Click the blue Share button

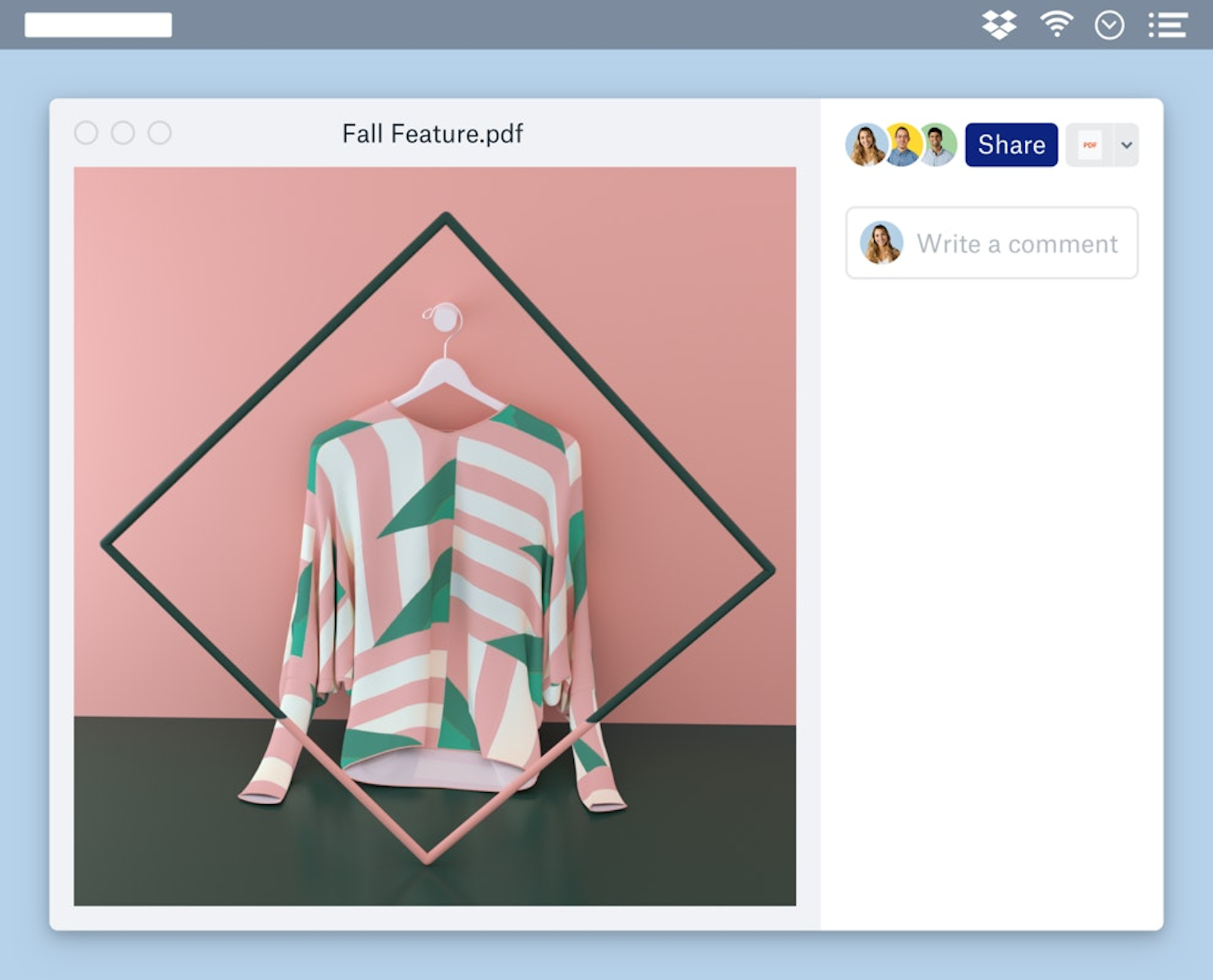(x=1011, y=145)
